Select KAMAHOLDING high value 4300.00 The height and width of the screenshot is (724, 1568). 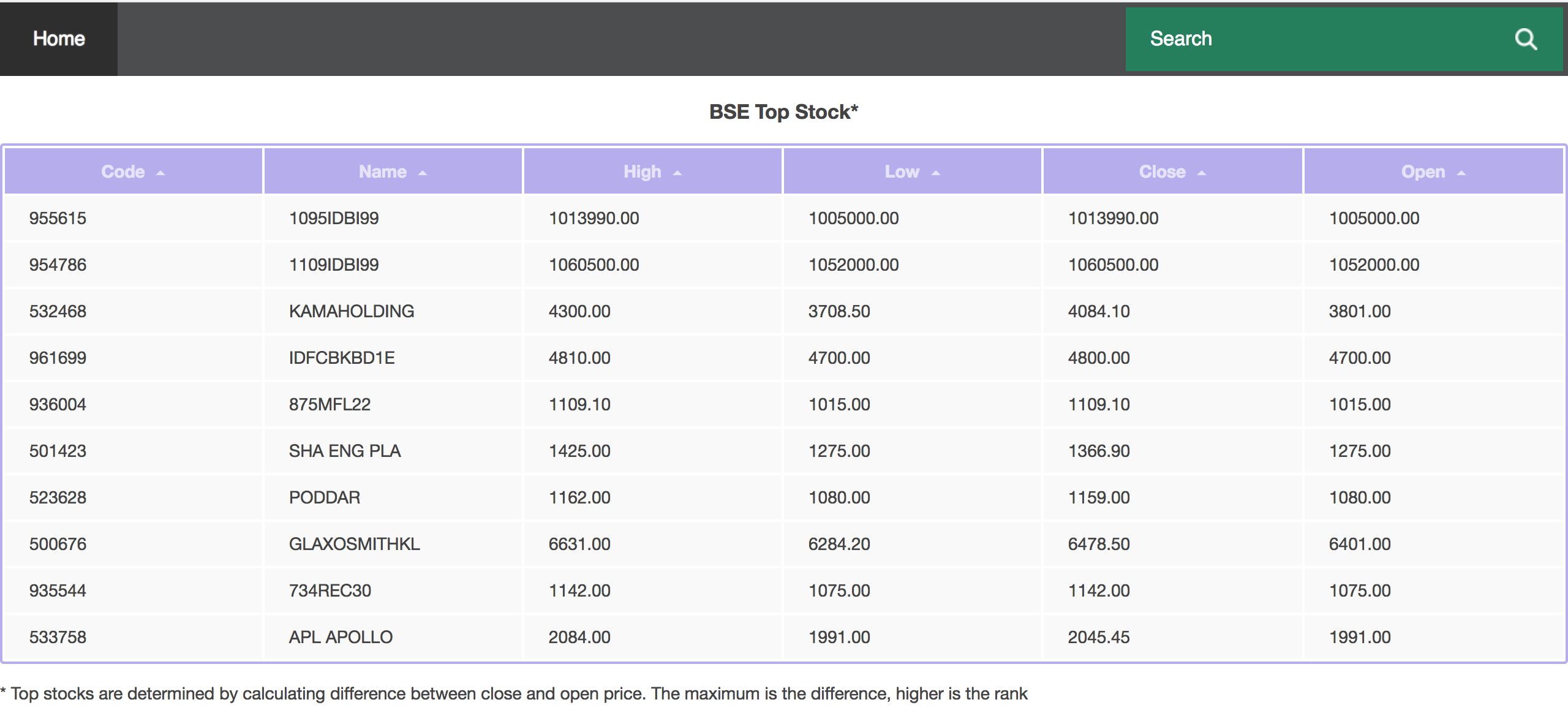pos(579,311)
